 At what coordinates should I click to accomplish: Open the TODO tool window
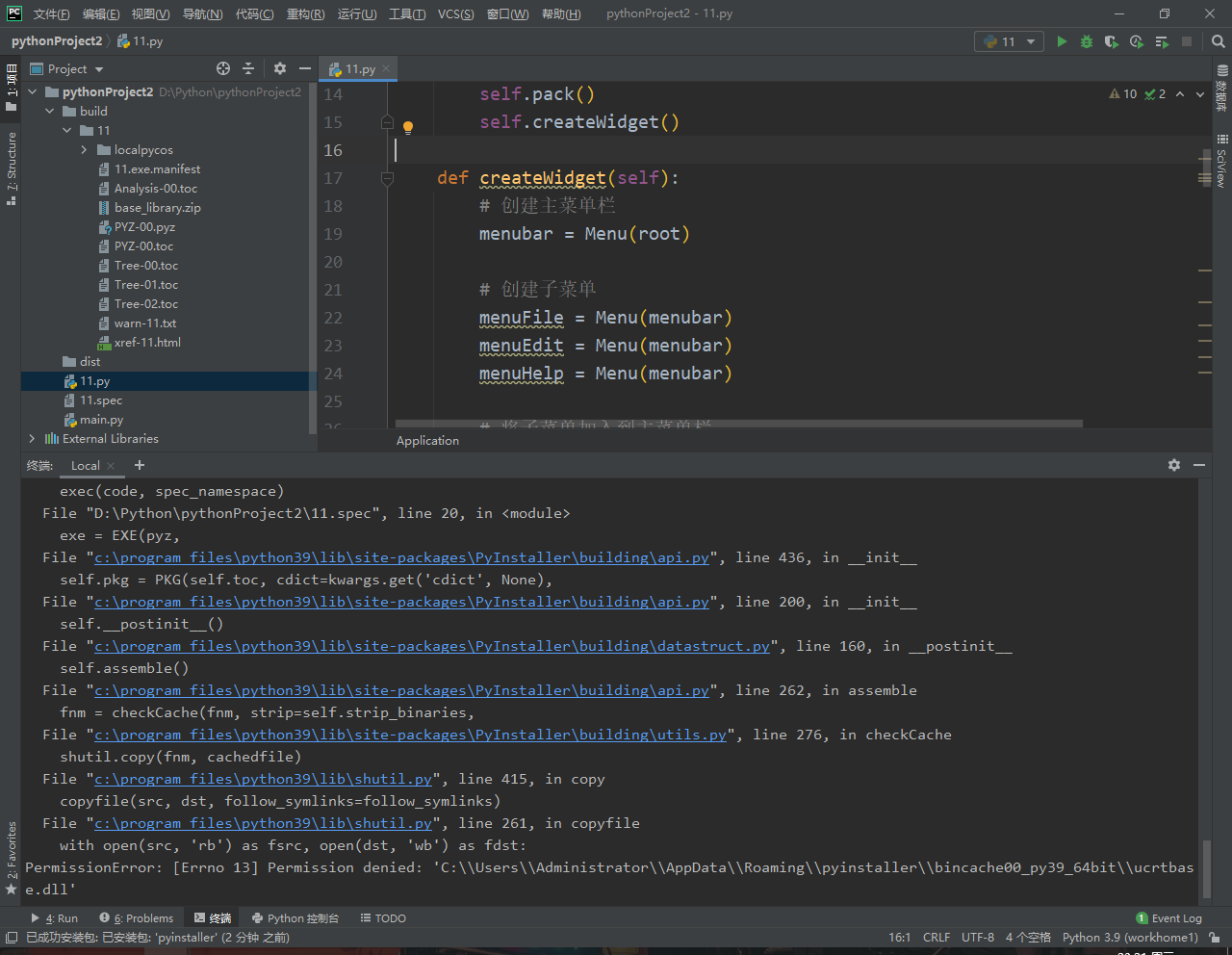383,918
